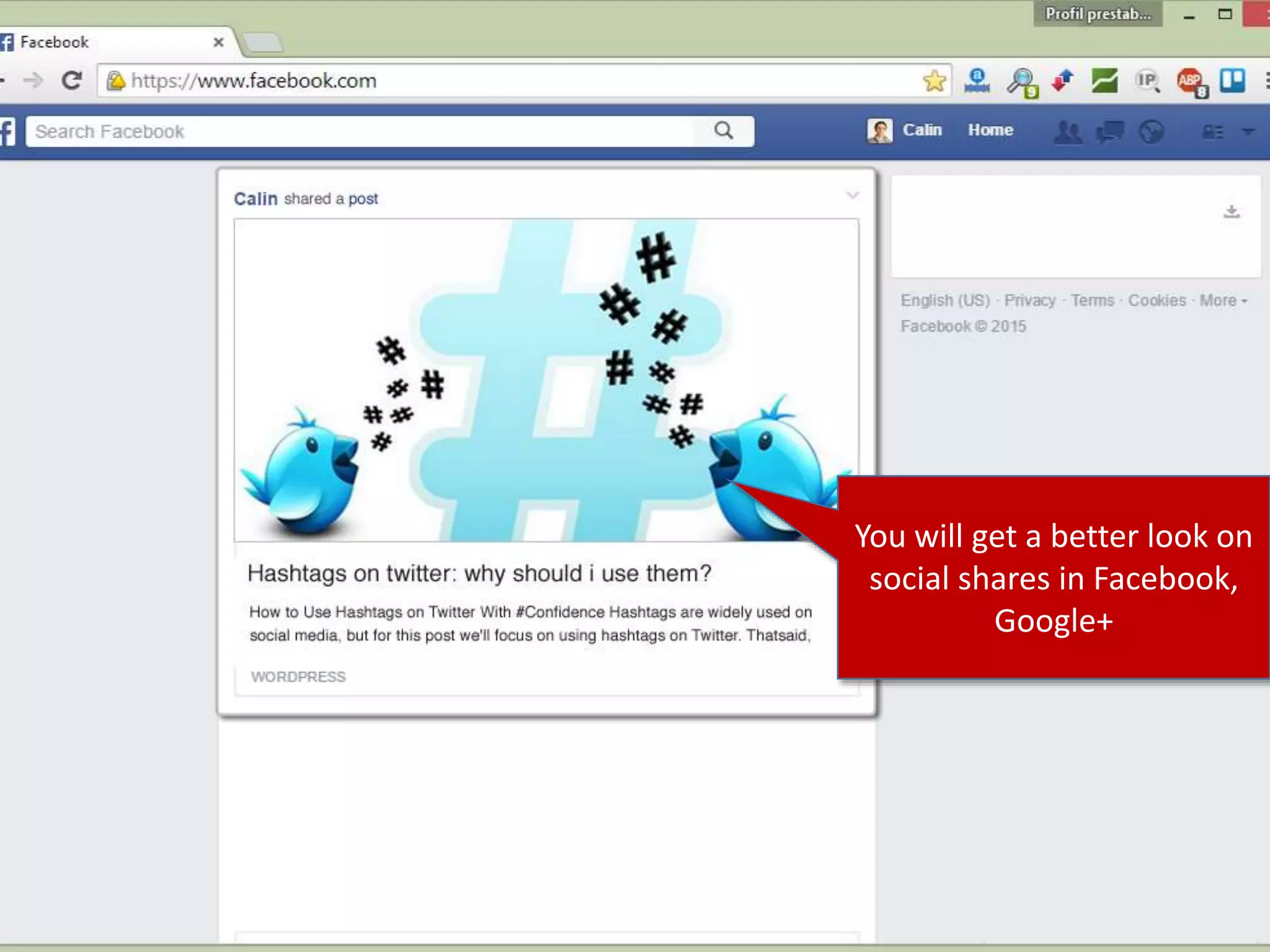Click the WORDPRESS source label
This screenshot has height=952, width=1270.
298,677
